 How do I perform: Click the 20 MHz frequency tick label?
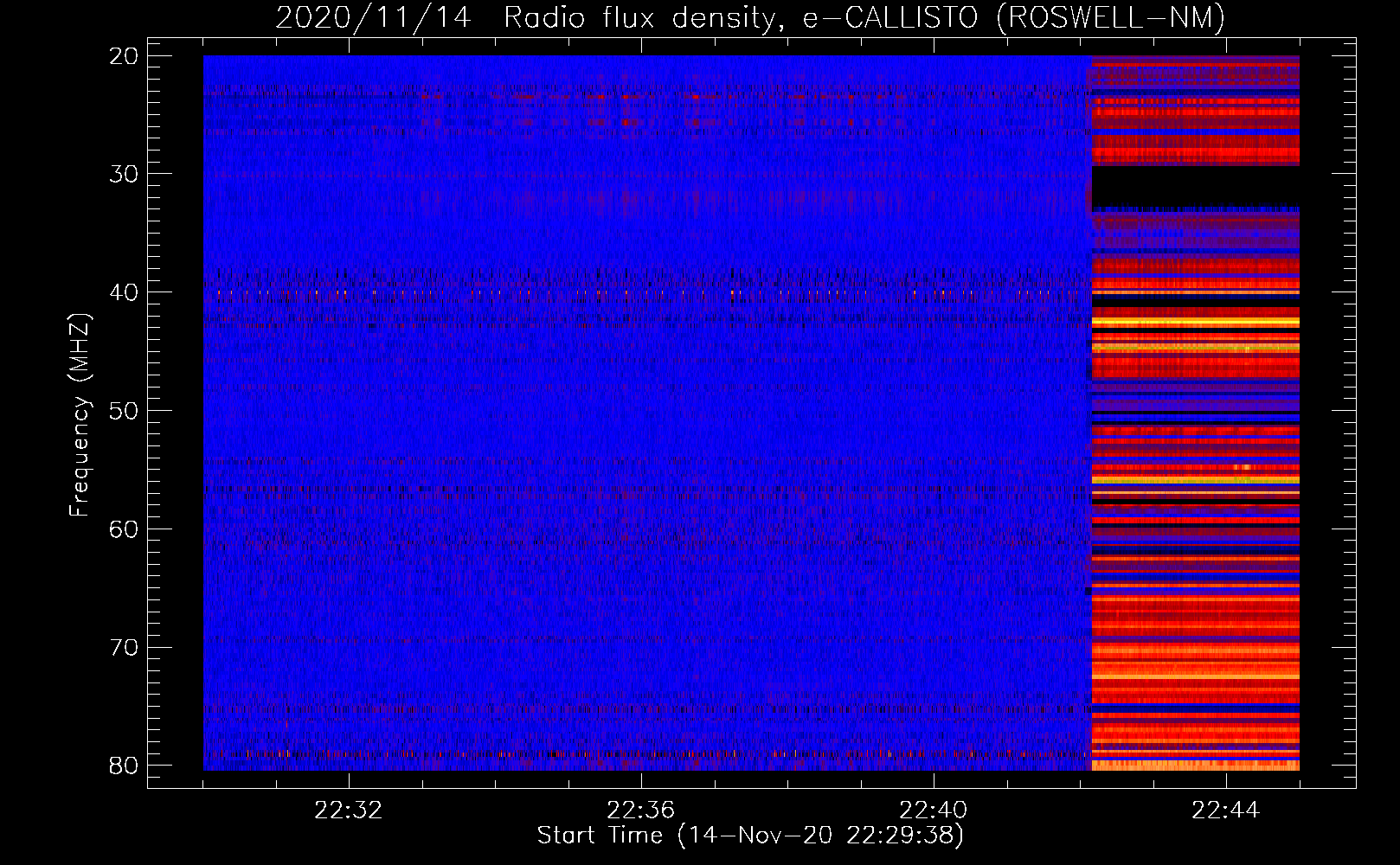tap(124, 56)
